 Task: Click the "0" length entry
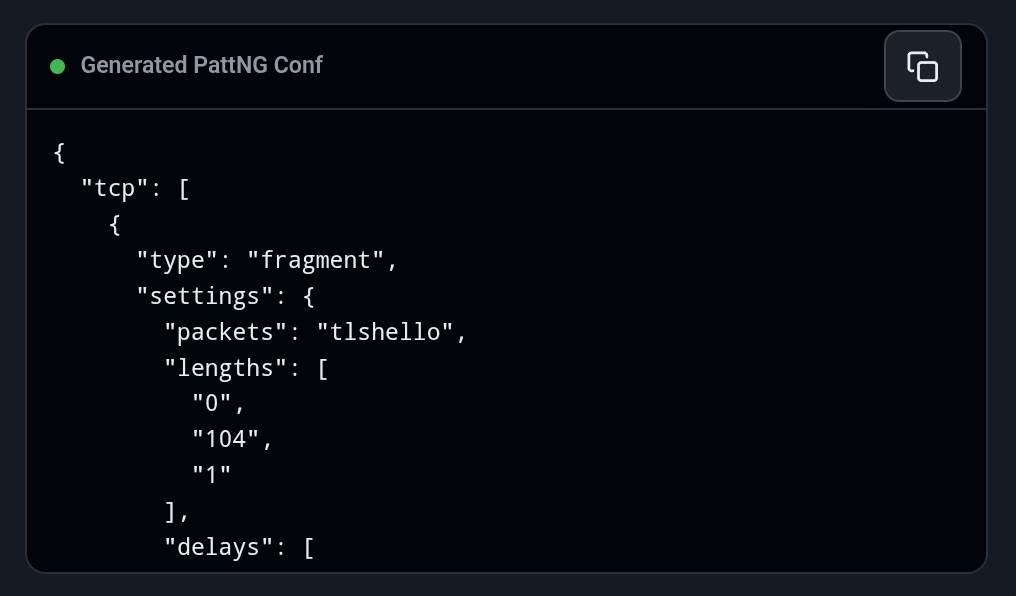(212, 404)
